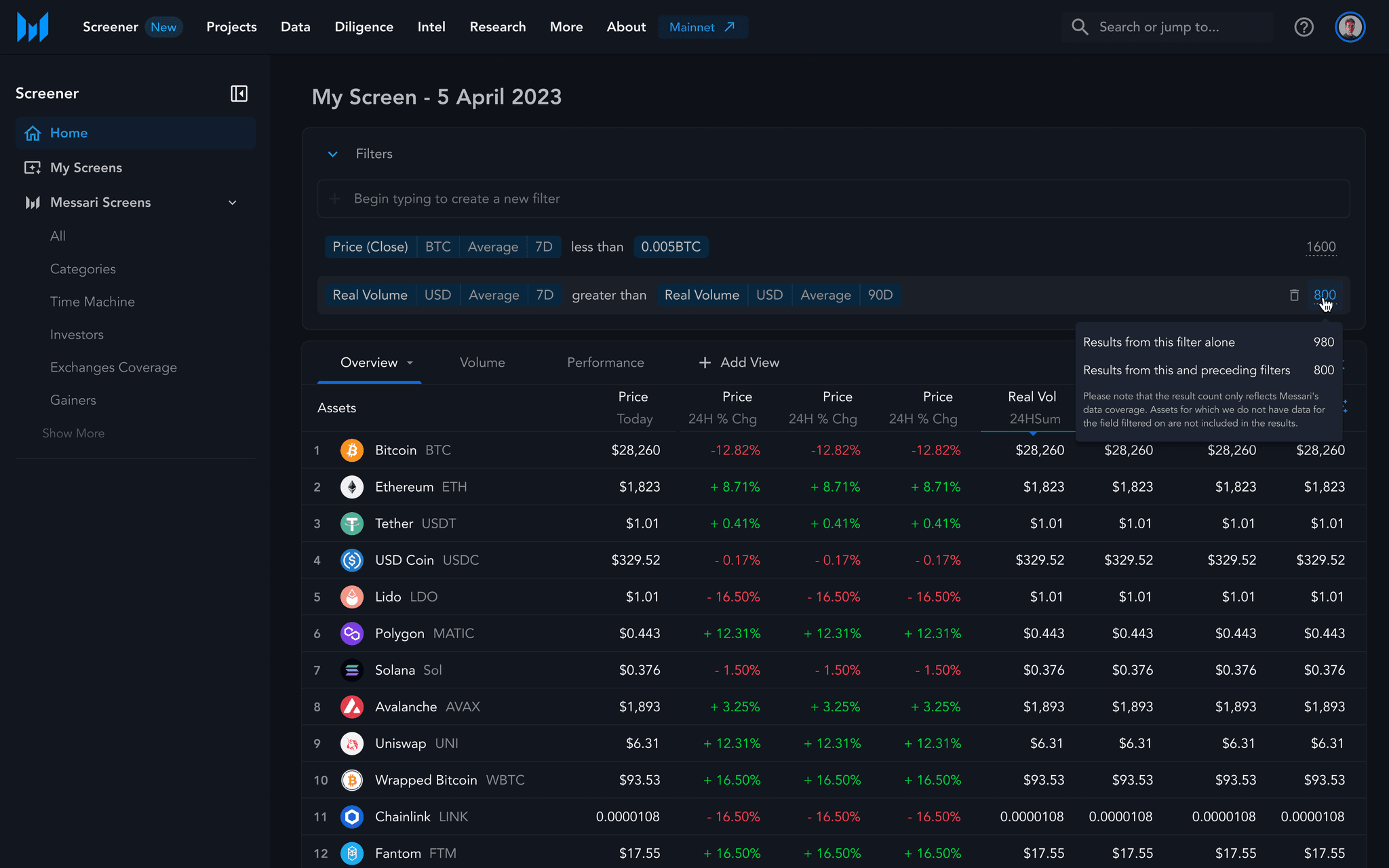Click the Messari Screens sidebar icon
Viewport: 1389px width, 868px height.
point(33,202)
